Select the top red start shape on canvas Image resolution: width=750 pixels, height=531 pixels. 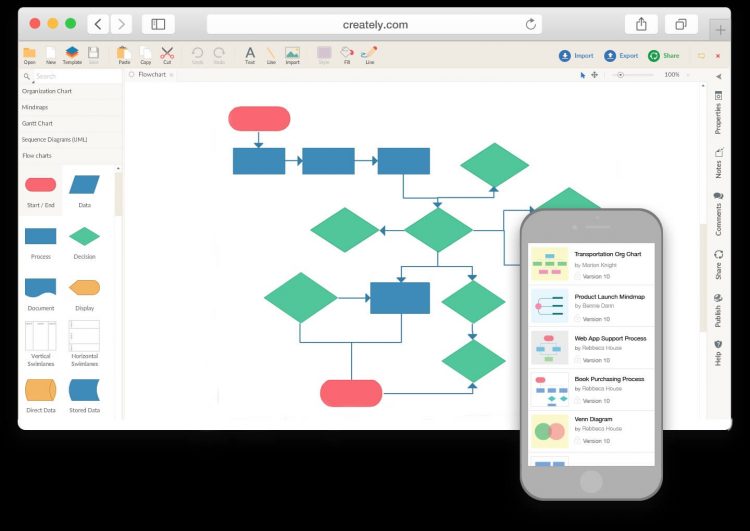[x=259, y=119]
